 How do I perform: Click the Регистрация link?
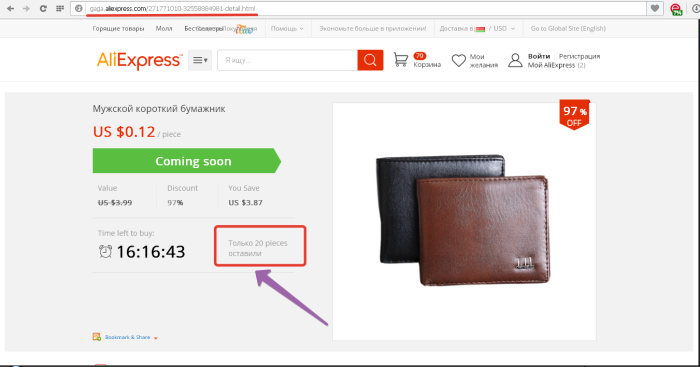579,56
